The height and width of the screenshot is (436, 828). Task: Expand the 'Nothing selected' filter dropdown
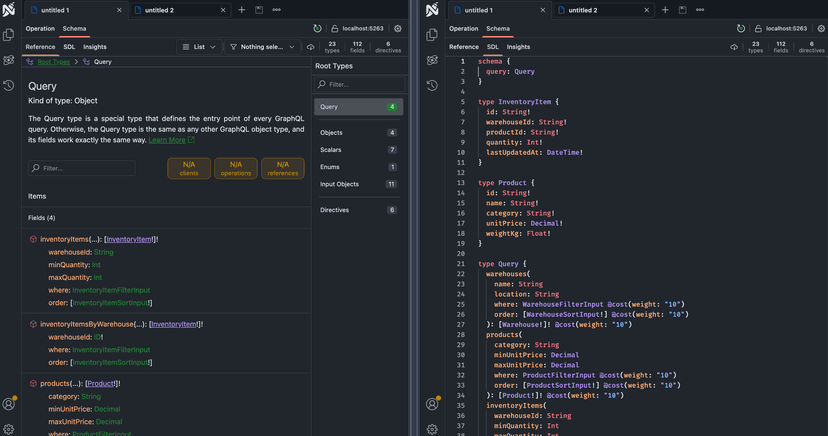click(262, 47)
